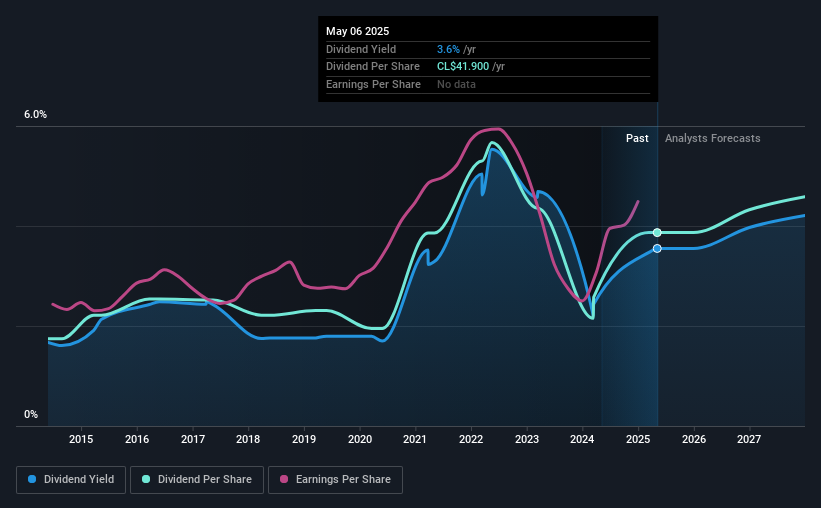Select the 2024 x-axis label
Viewport: 821px width, 508px height.
(x=582, y=439)
